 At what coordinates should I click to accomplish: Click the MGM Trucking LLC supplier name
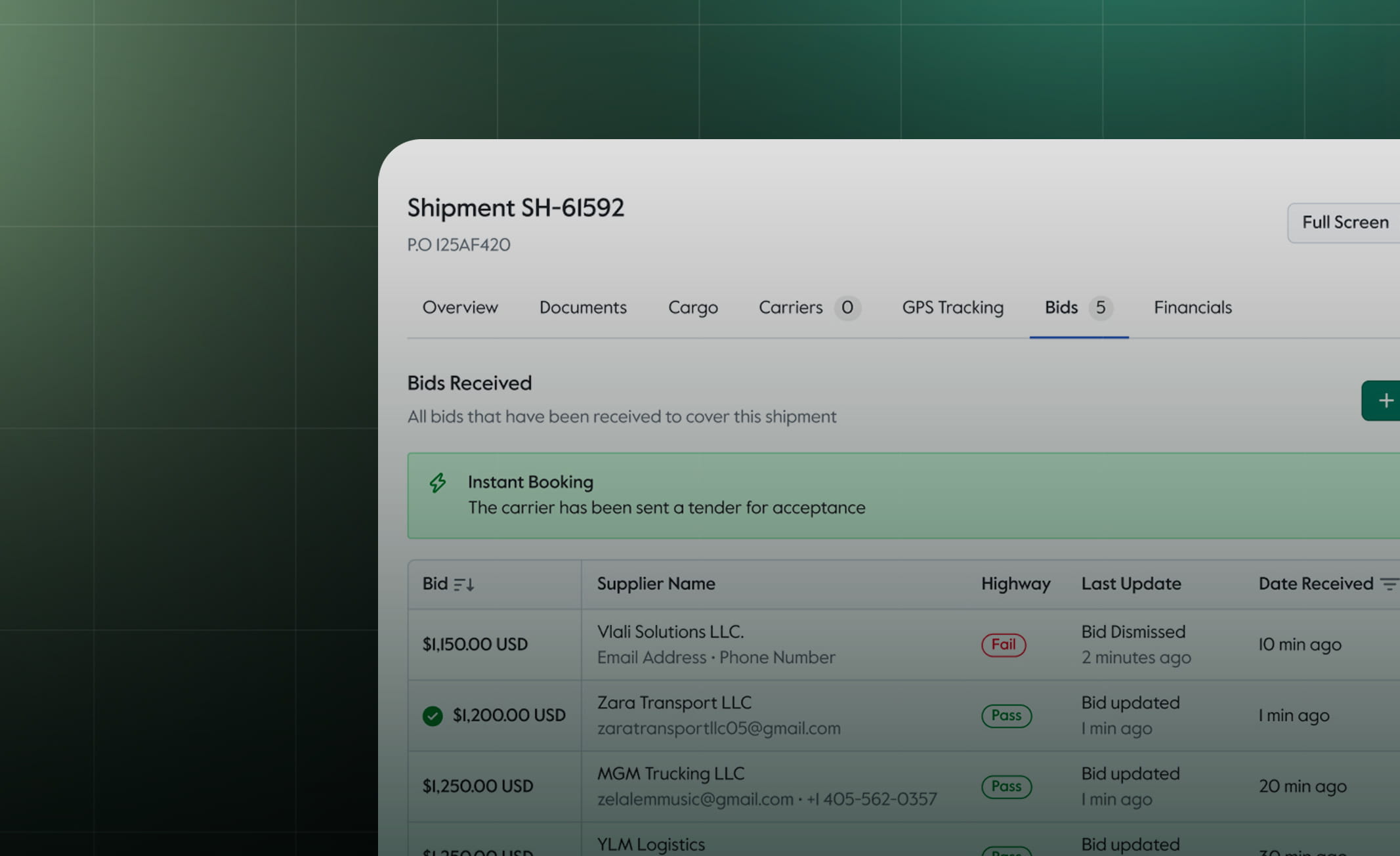coord(670,774)
